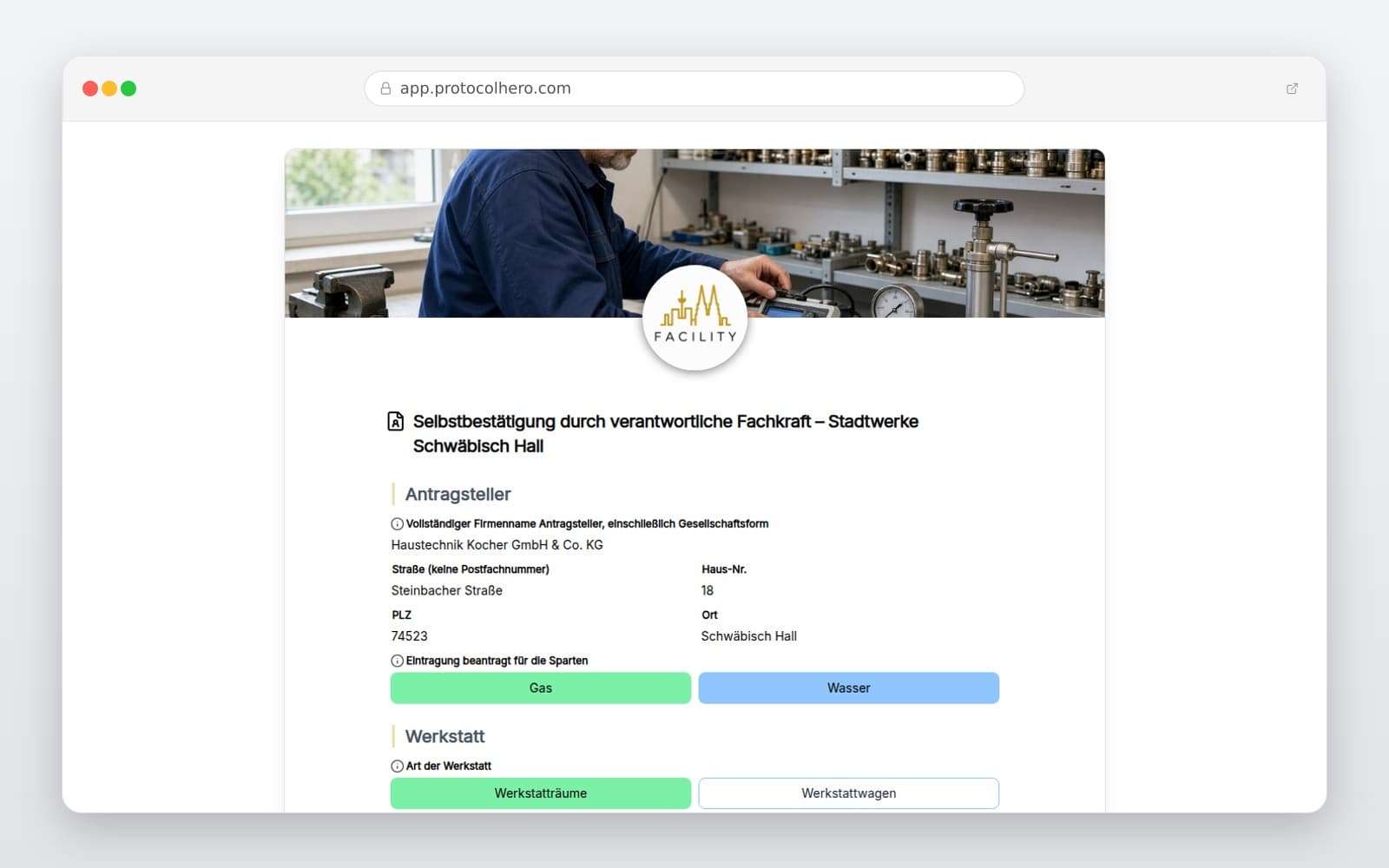Click the company name Haustechnik Kocher GmbH & Co. KG
The width and height of the screenshot is (1389, 868).
(x=497, y=545)
